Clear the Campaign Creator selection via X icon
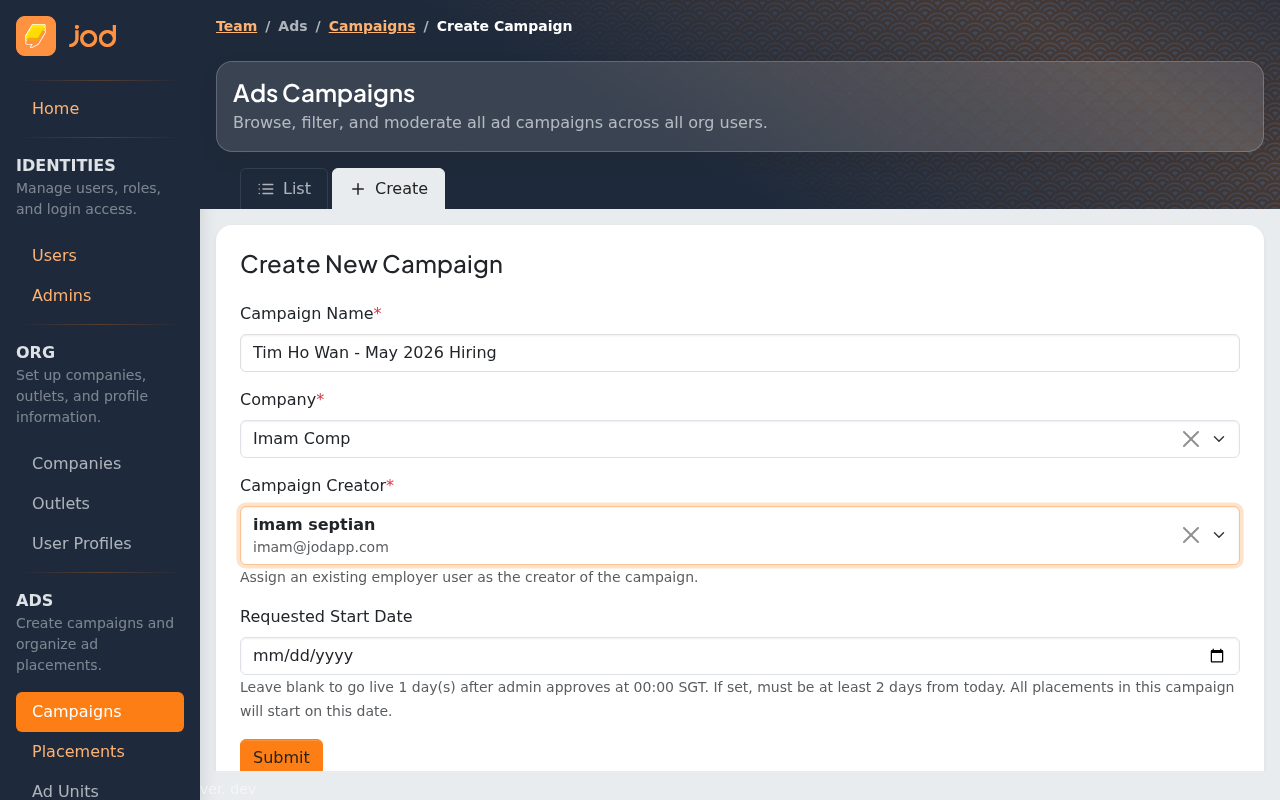Viewport: 1280px width, 800px height. click(1189, 535)
